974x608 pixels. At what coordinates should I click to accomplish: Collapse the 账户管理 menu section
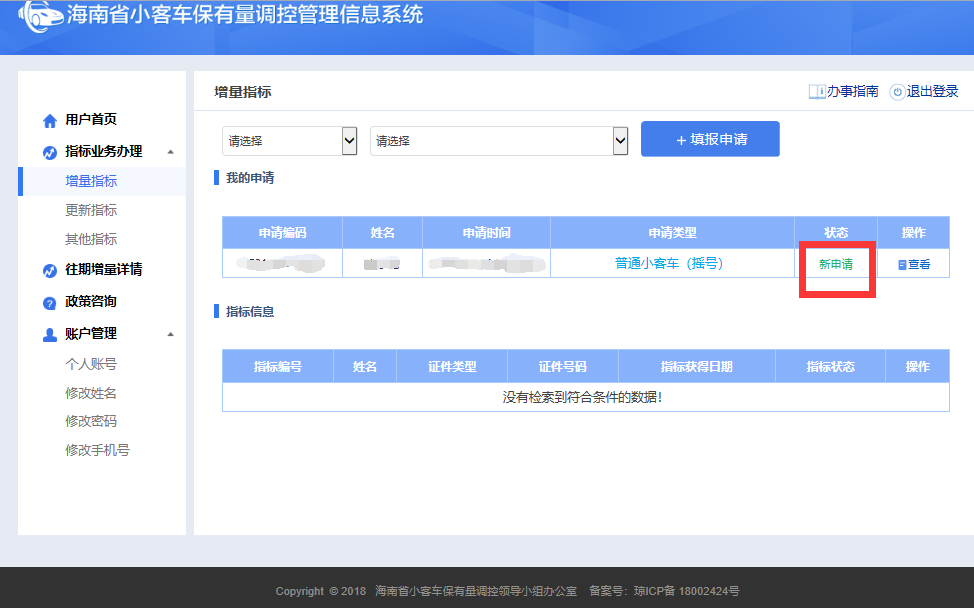pos(170,334)
